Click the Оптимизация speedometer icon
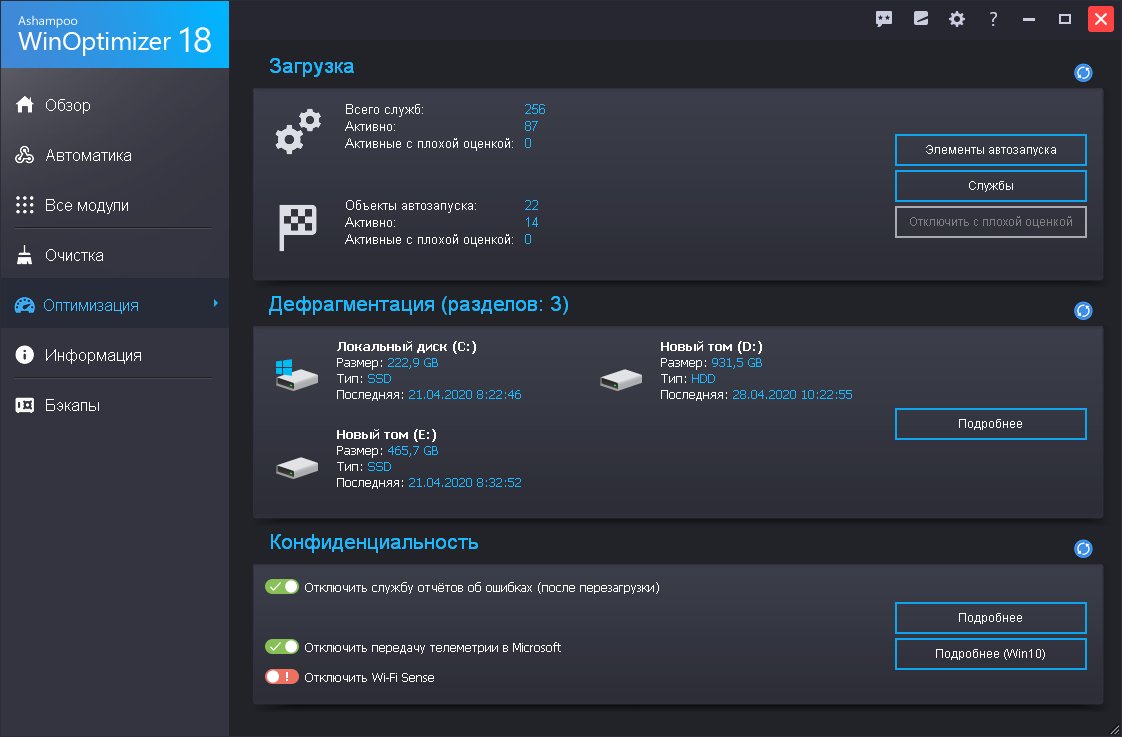Viewport: 1122px width, 737px height. point(25,306)
